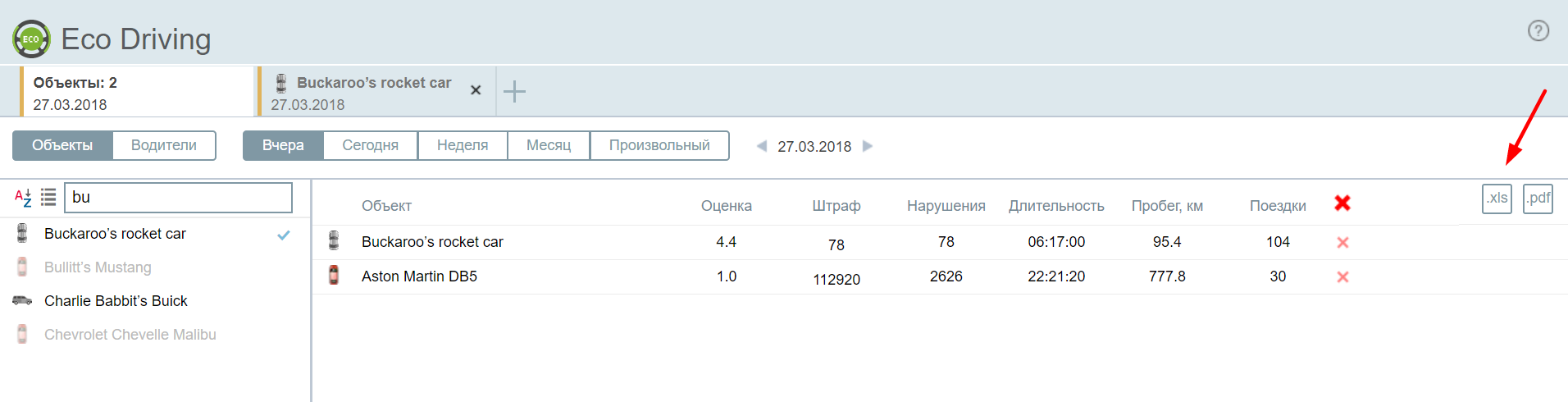Remove Aston Martin DB5 row
Image resolution: width=1568 pixels, height=402 pixels.
[1342, 277]
